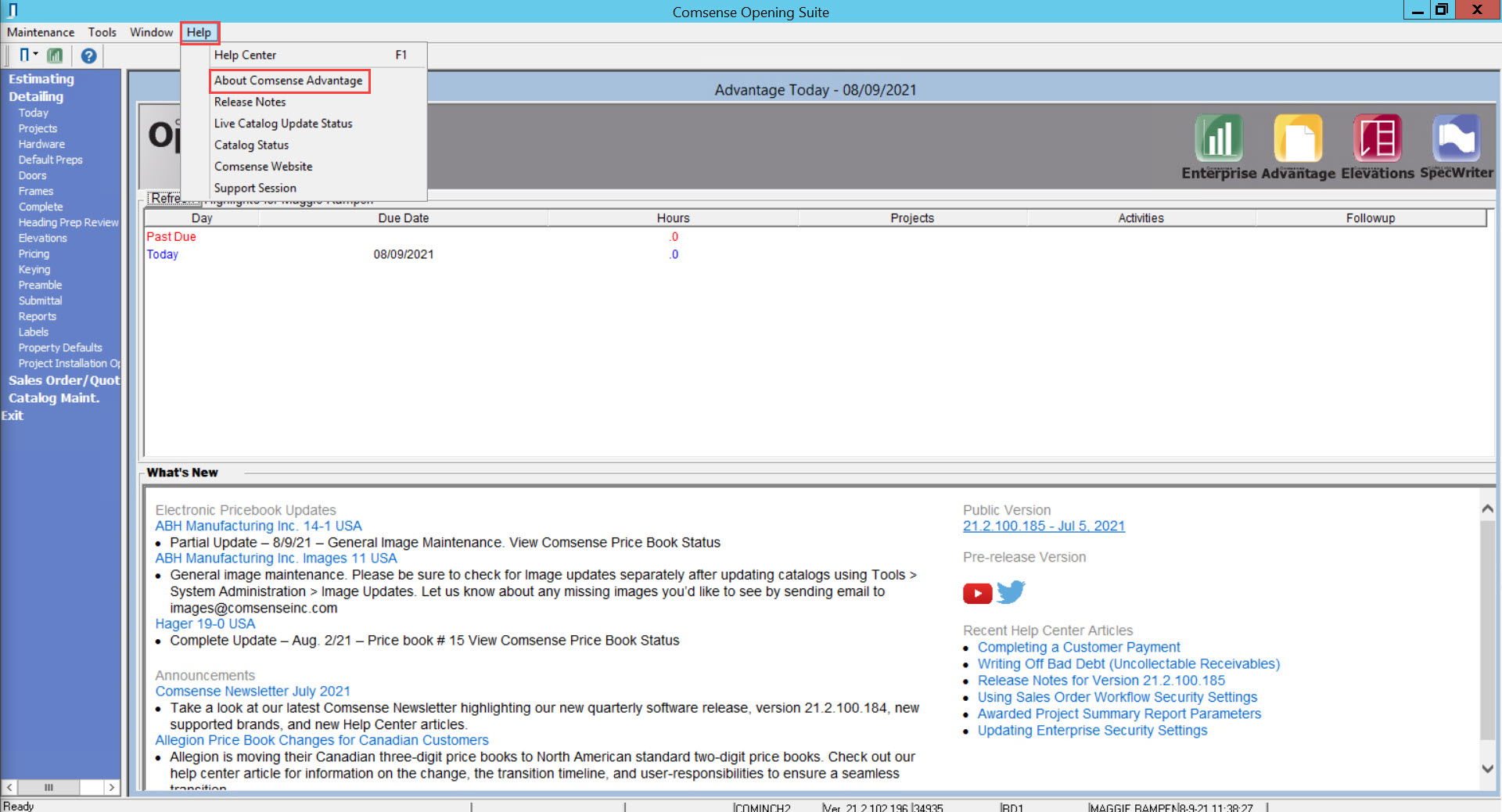The height and width of the screenshot is (812, 1502).
Task: Select the Past Due row
Action: 815,236
